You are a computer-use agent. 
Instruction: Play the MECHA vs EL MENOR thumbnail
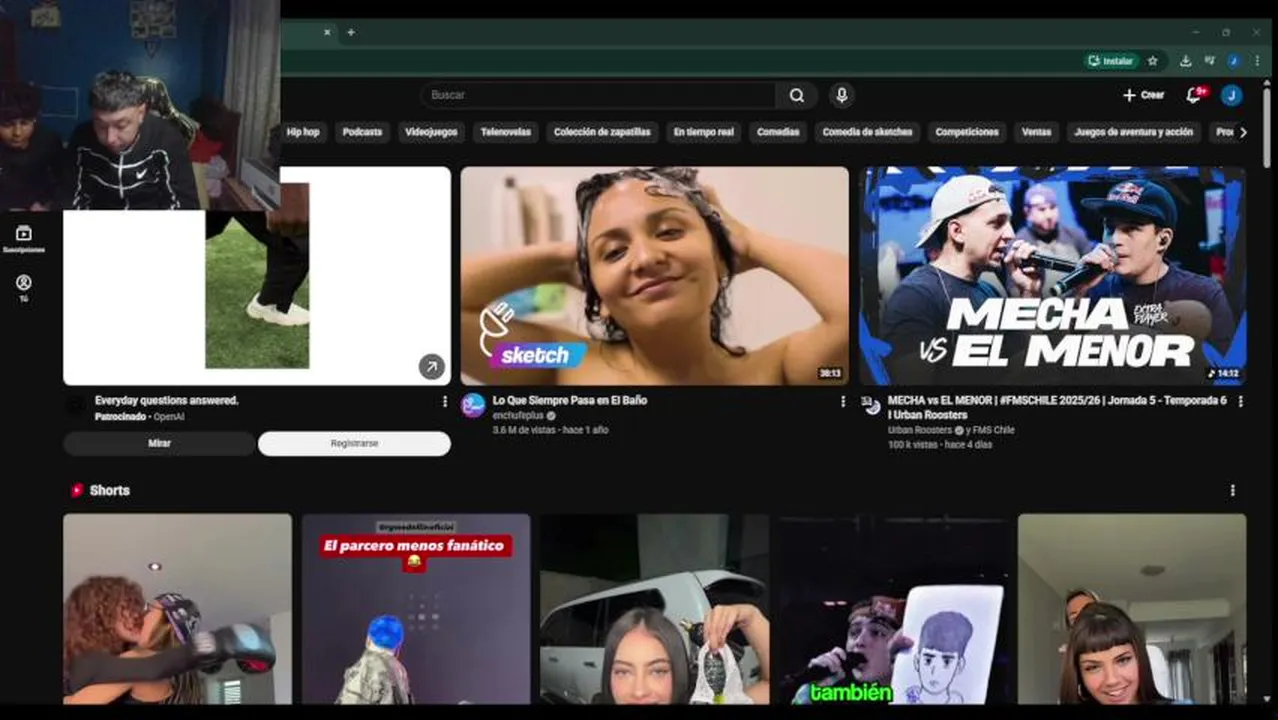coord(1052,276)
